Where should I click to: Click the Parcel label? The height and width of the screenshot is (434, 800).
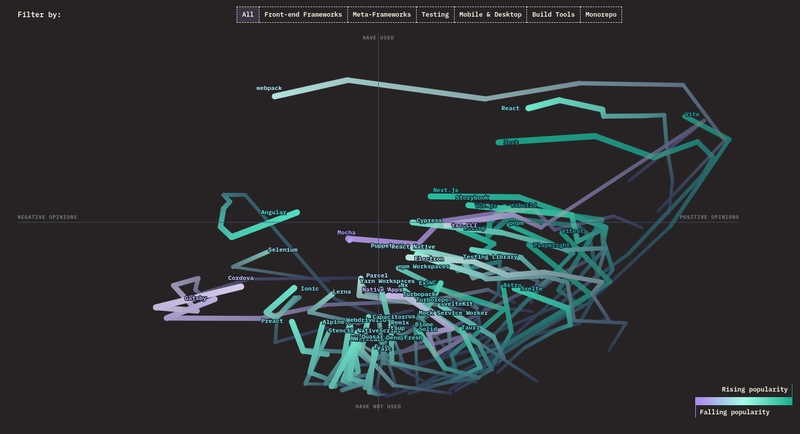click(x=377, y=275)
